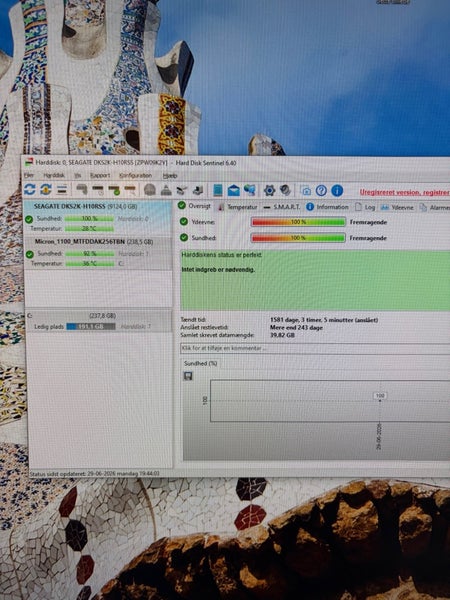Open the Filer menu
The height and width of the screenshot is (600, 450).
(29, 175)
